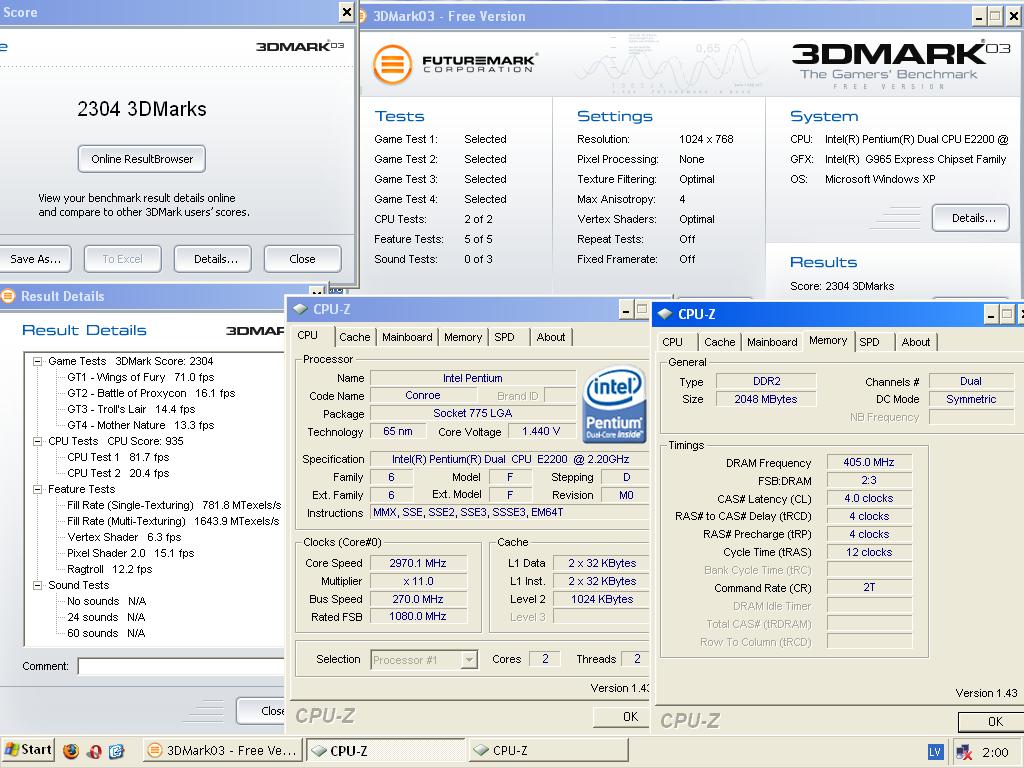The image size is (1024, 768).
Task: Click Close button in Score window
Action: click(302, 259)
